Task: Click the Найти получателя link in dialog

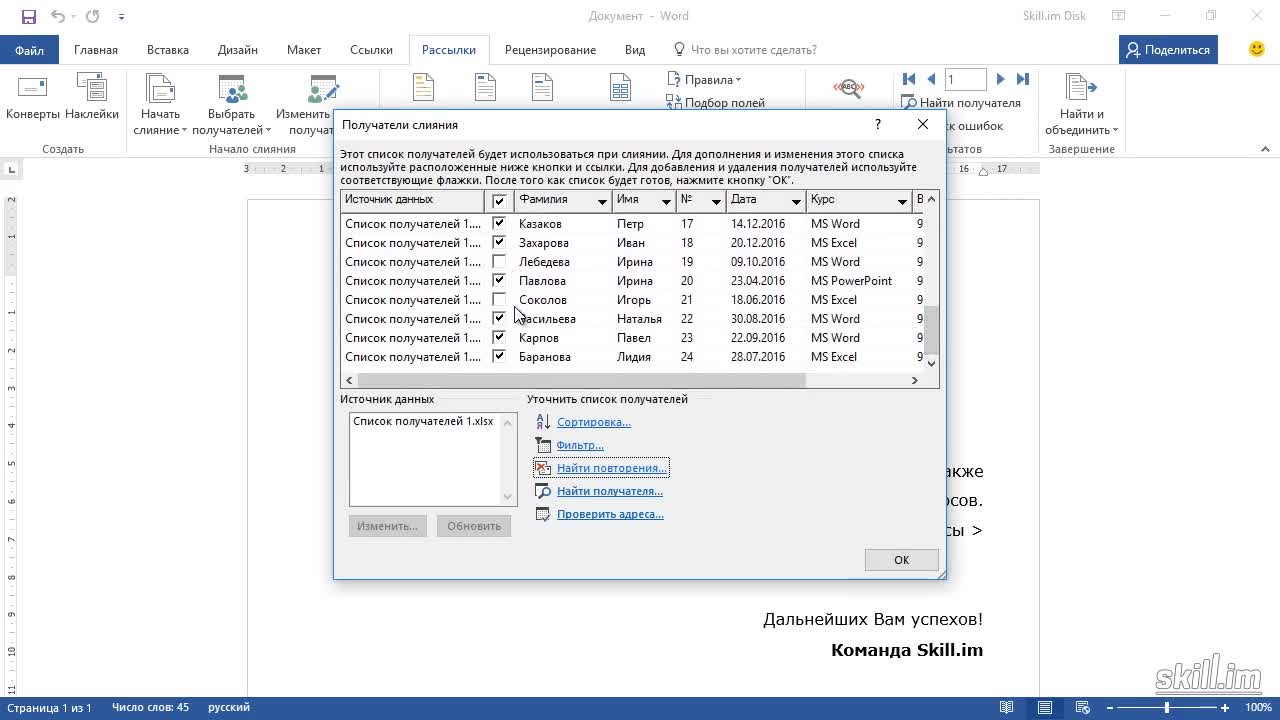Action: pyautogui.click(x=610, y=491)
